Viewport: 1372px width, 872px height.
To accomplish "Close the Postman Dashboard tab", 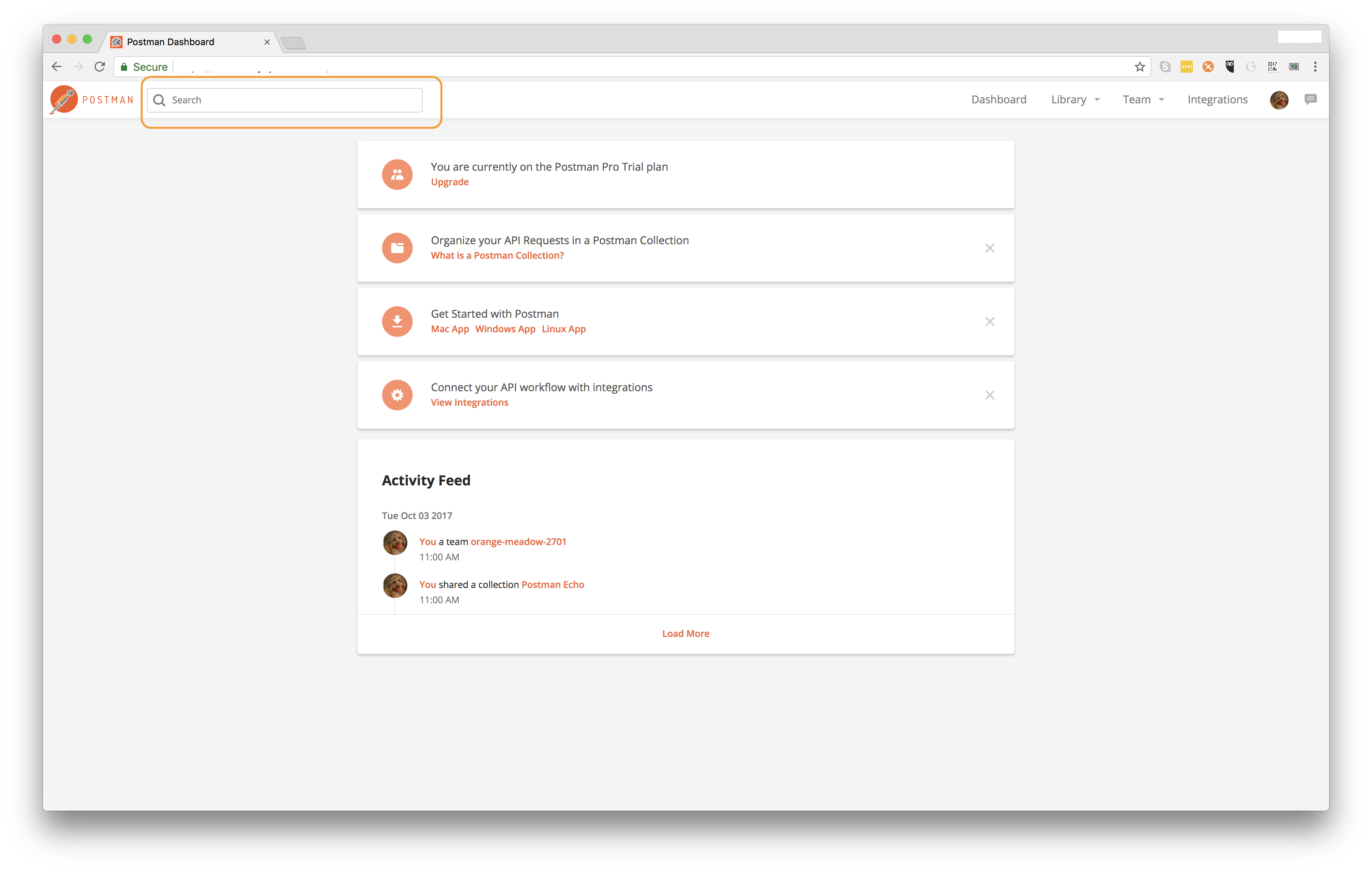I will [267, 42].
